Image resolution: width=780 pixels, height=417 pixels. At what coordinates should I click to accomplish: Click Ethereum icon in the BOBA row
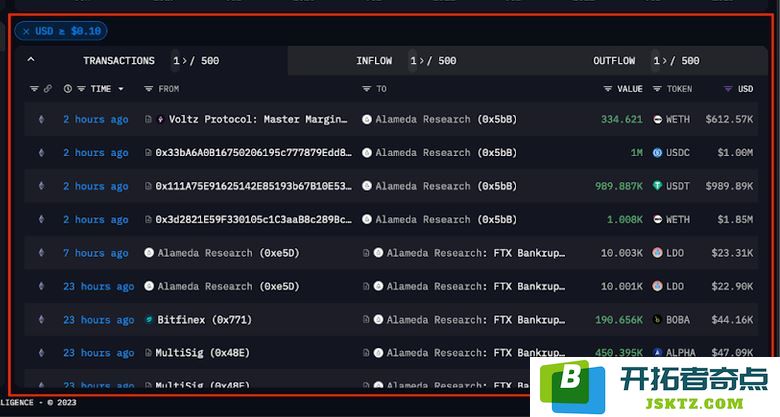tap(41, 319)
